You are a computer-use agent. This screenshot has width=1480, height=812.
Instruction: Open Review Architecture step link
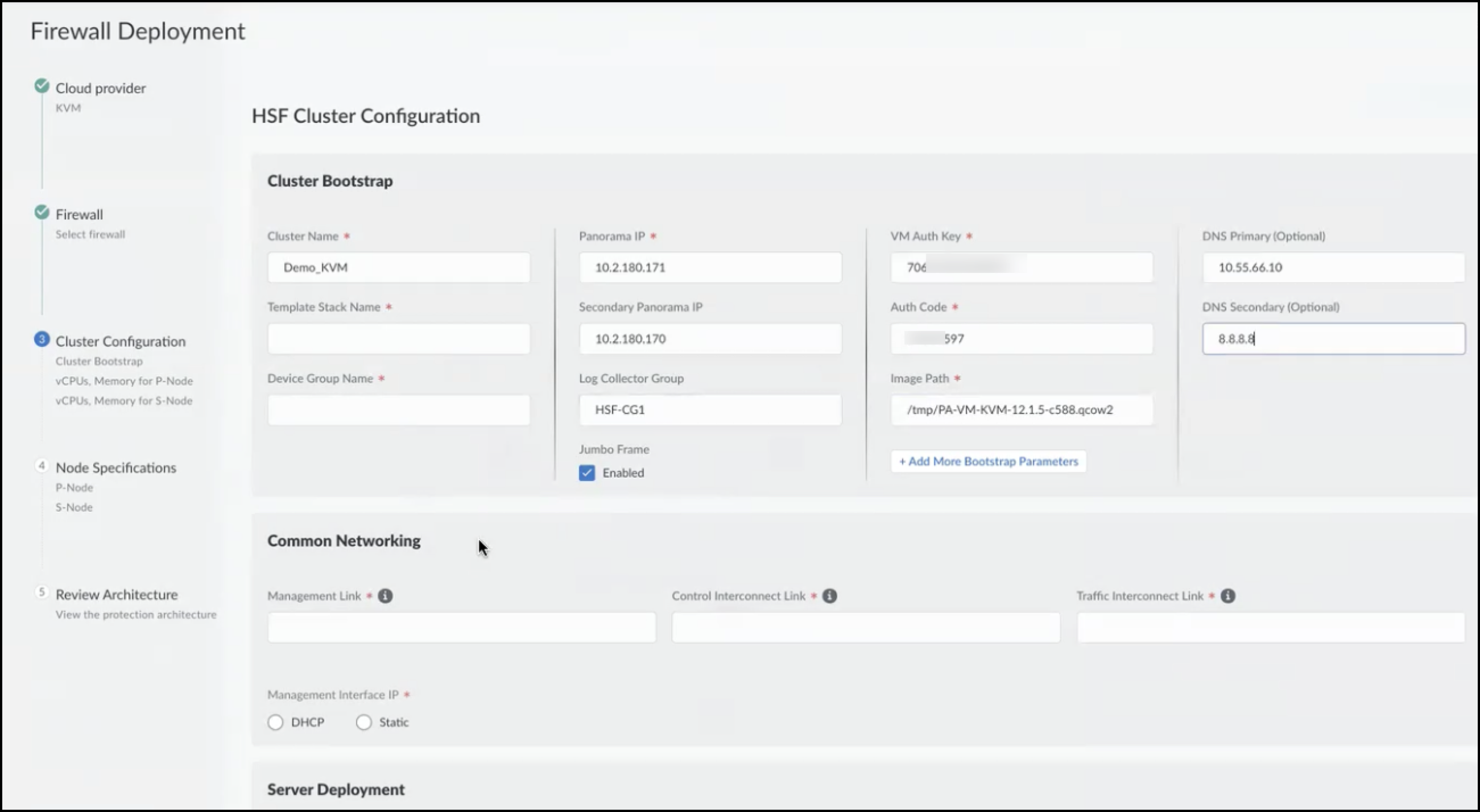(x=117, y=595)
